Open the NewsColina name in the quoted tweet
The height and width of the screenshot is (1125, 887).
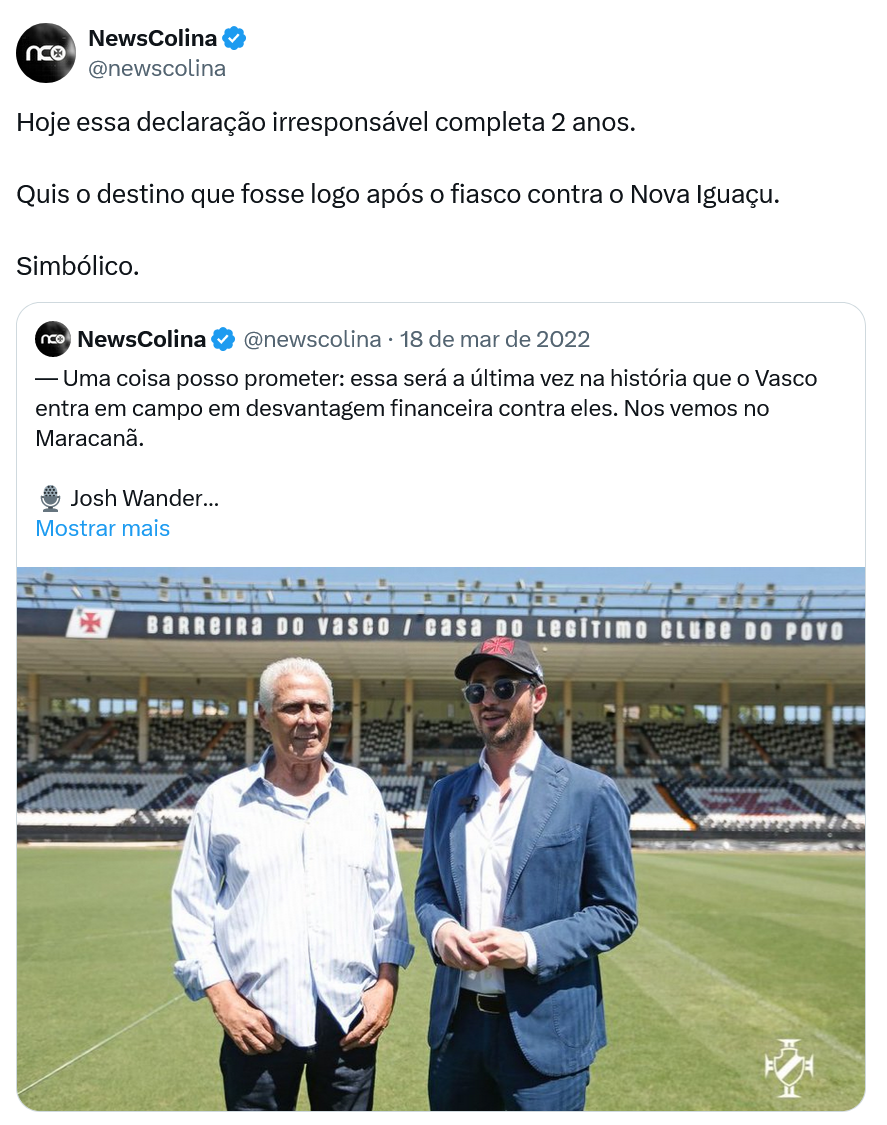(141, 339)
